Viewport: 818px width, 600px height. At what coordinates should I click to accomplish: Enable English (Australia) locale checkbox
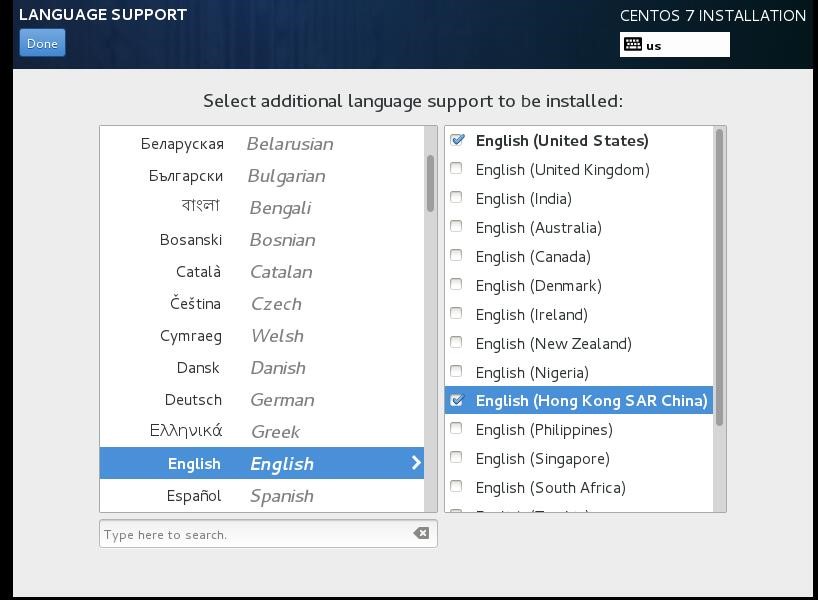(457, 228)
